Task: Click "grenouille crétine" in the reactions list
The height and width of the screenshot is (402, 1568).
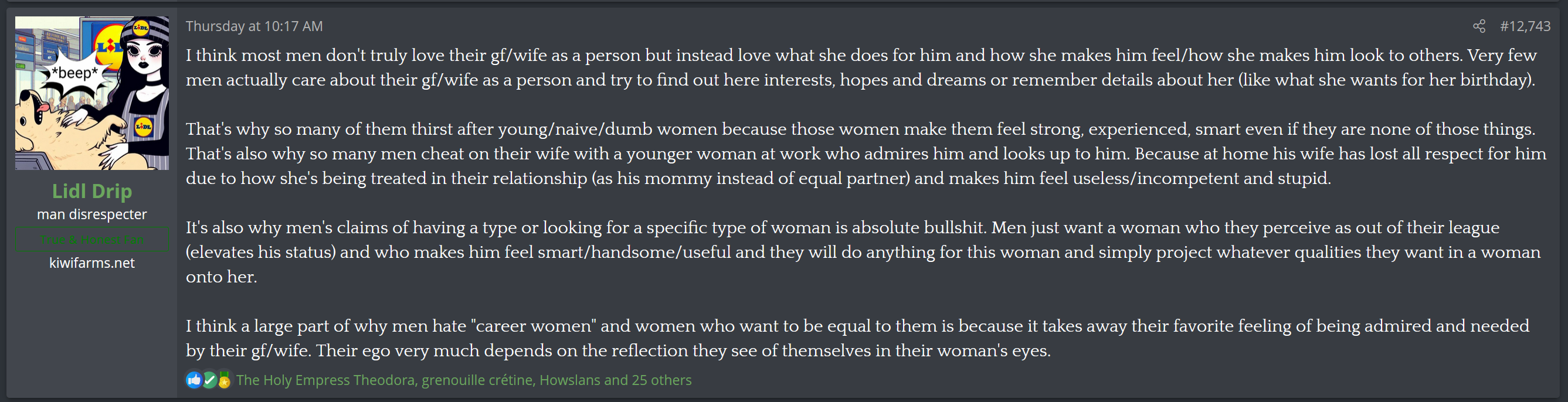Action: [x=477, y=380]
